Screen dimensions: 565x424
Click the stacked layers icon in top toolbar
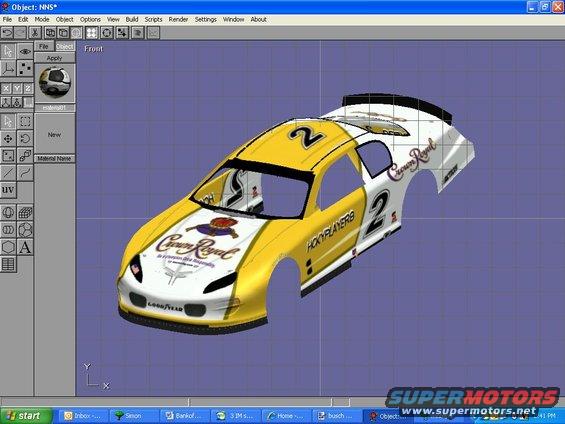(x=138, y=33)
